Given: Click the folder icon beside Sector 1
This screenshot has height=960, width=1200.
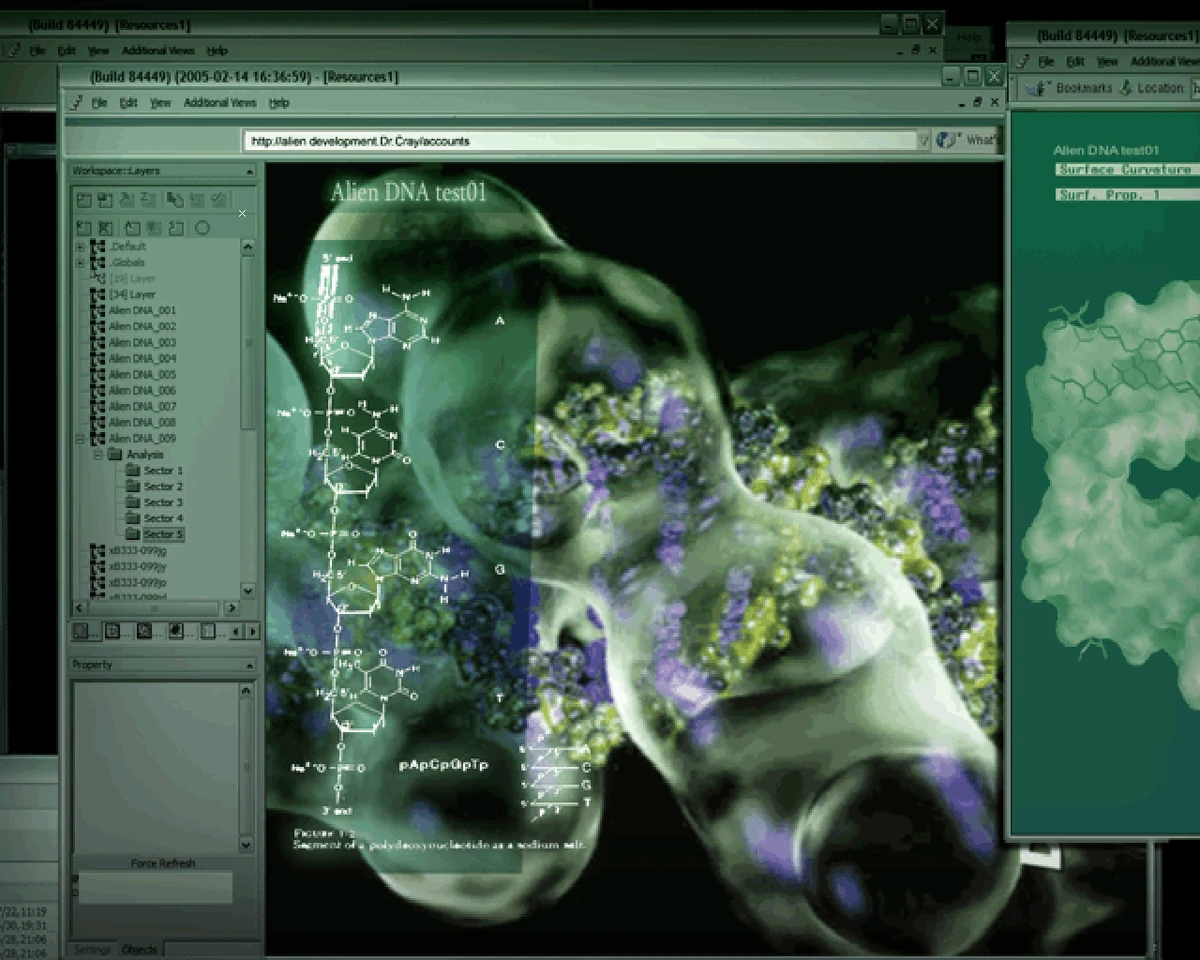Looking at the screenshot, I should 132,470.
